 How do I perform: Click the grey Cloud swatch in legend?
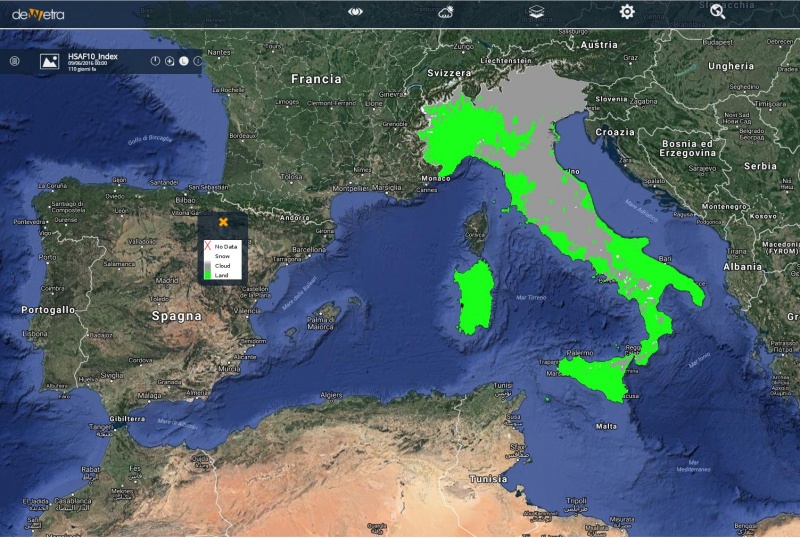pos(208,265)
